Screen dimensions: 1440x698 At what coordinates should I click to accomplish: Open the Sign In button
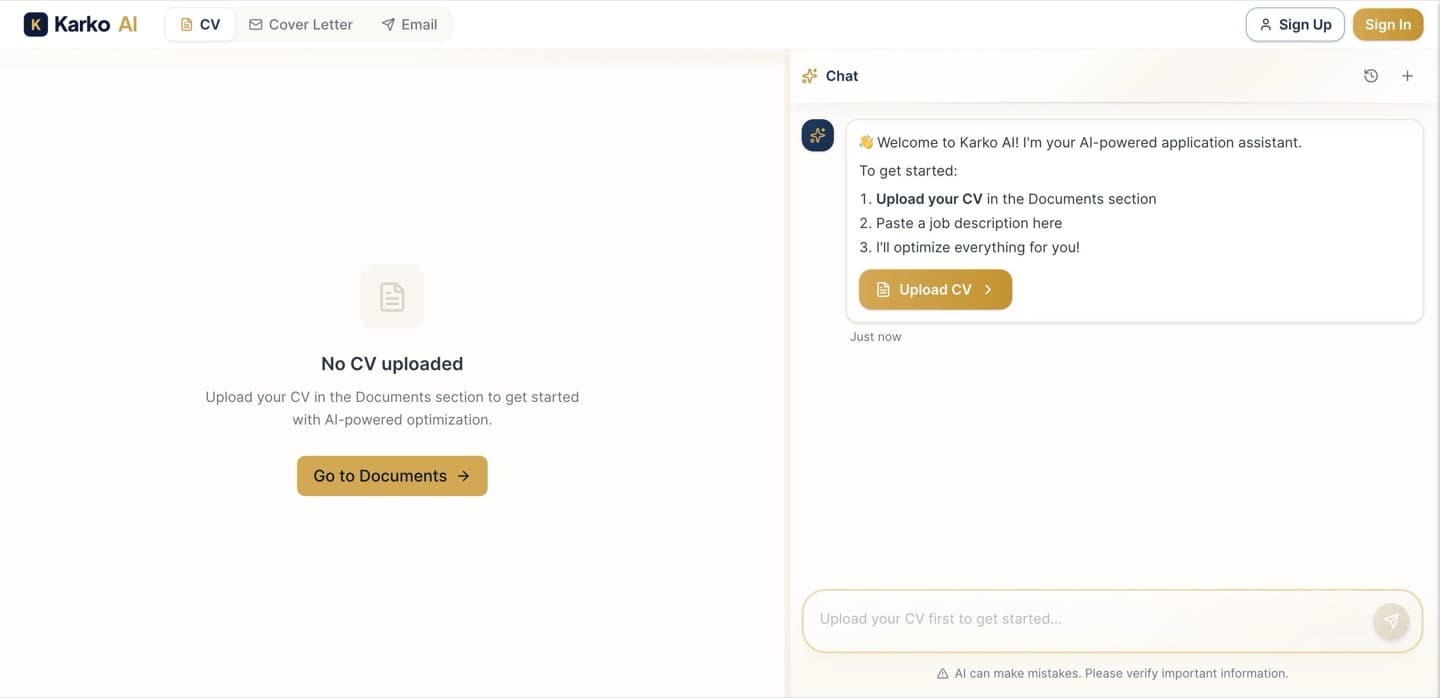(x=1388, y=23)
